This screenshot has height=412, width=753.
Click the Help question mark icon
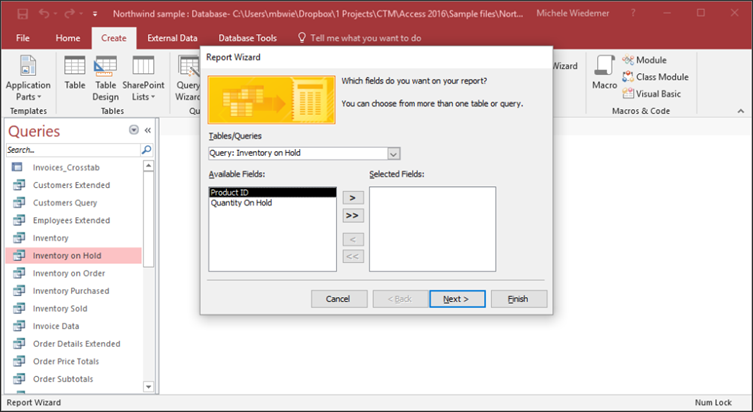click(x=633, y=13)
